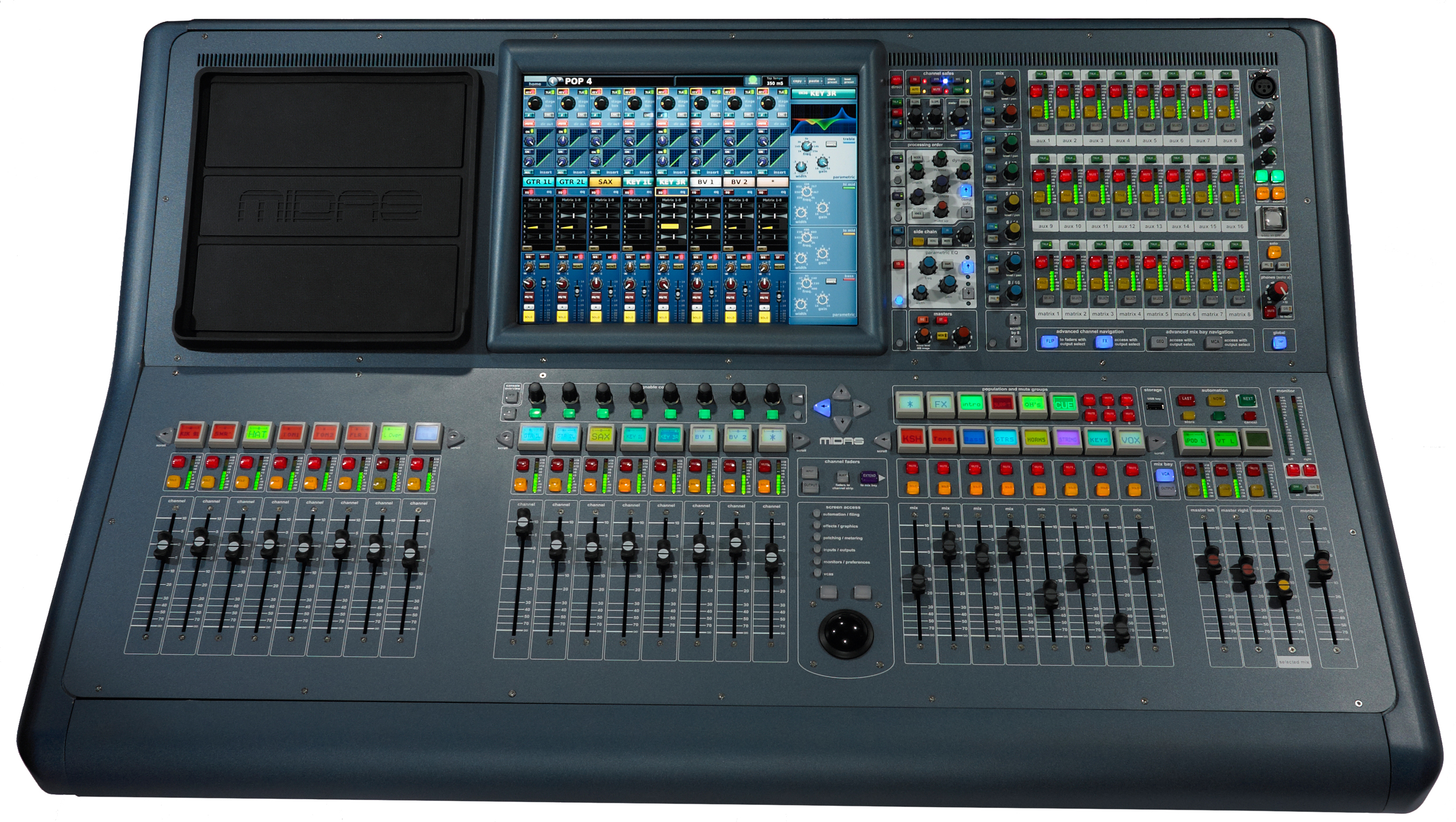Toggle channel safes FADER button
Image resolution: width=1456 pixels, height=822 pixels.
point(959,91)
